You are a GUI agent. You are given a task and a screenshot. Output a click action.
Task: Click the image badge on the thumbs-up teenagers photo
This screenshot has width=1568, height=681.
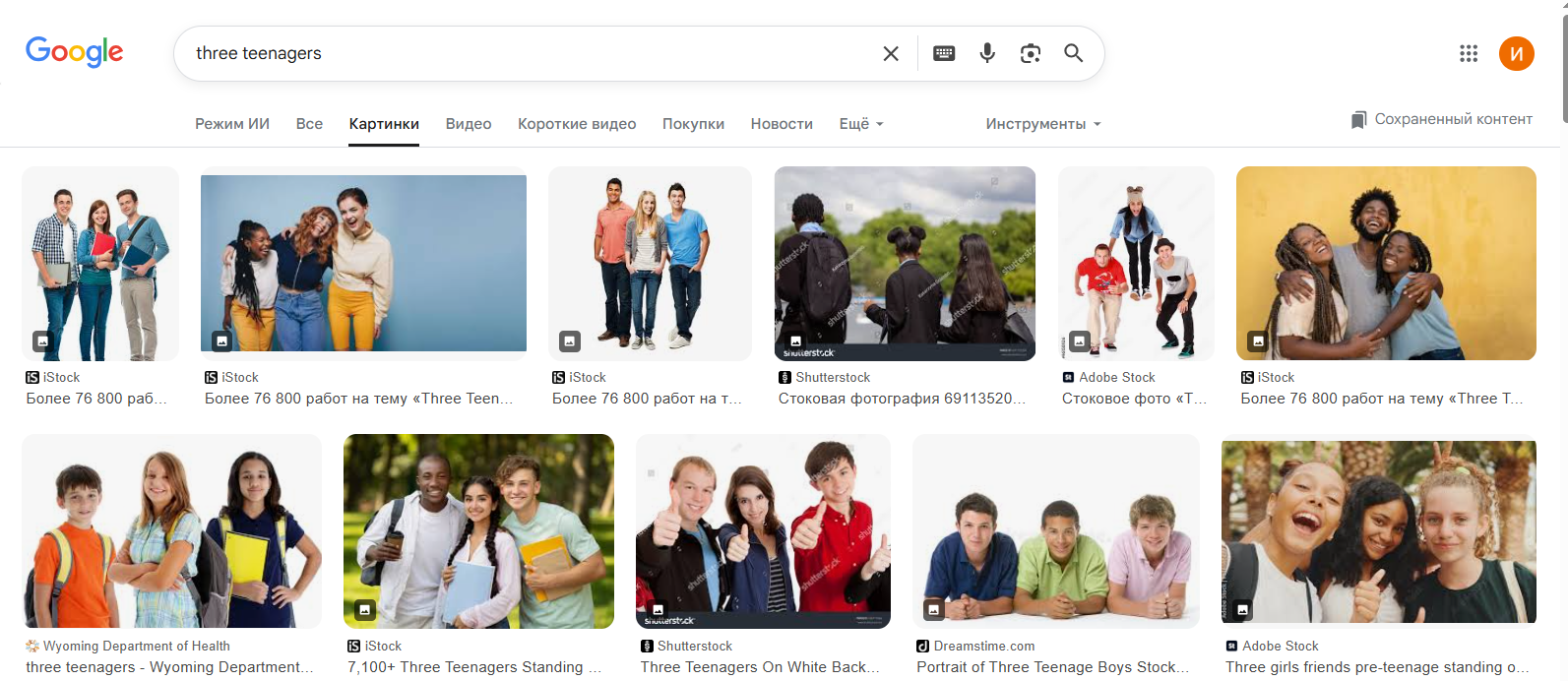[x=658, y=610]
